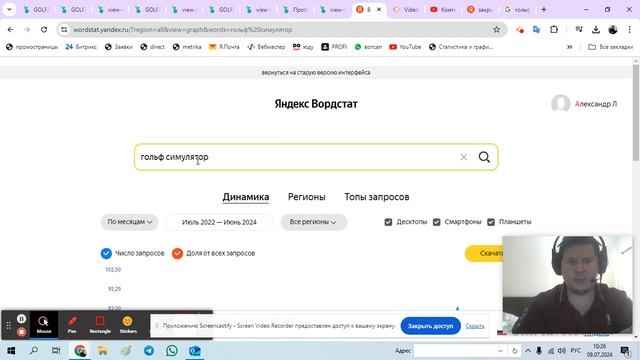
Task: Open the Screencastify Stickers tool
Action: coord(128,325)
